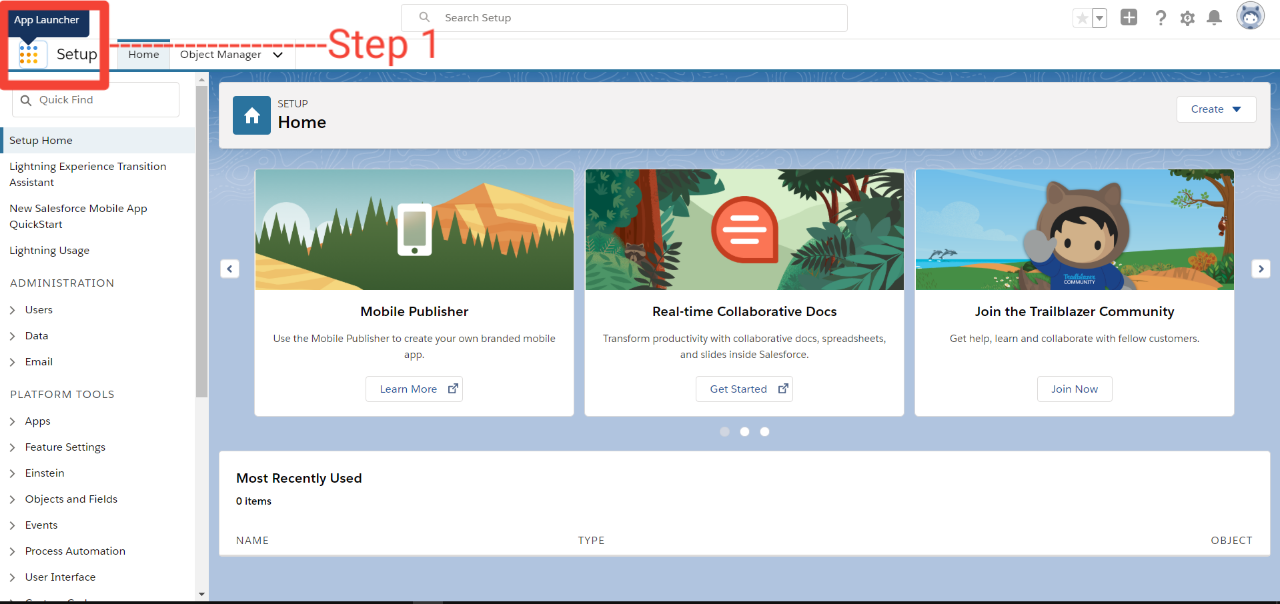Select the second carousel dot indicator
Screen dimensions: 1280x604
tap(744, 431)
